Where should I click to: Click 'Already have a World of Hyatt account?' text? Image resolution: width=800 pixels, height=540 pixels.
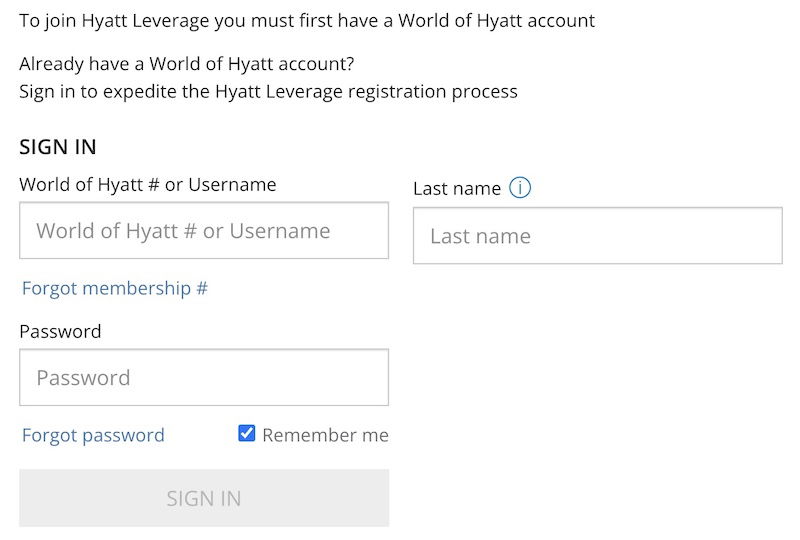pyautogui.click(x=187, y=64)
